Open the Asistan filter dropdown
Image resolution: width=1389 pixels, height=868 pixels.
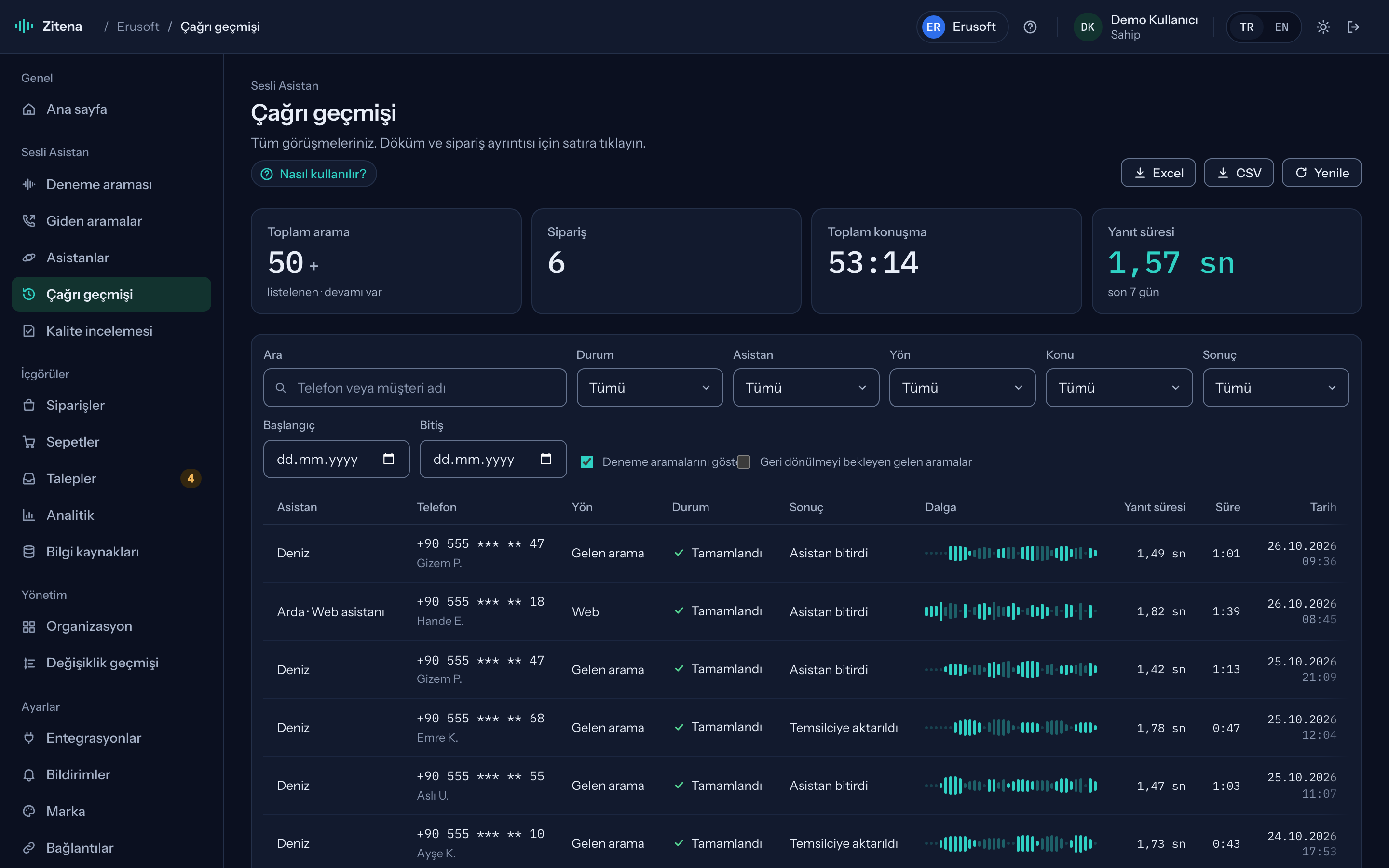[806, 388]
